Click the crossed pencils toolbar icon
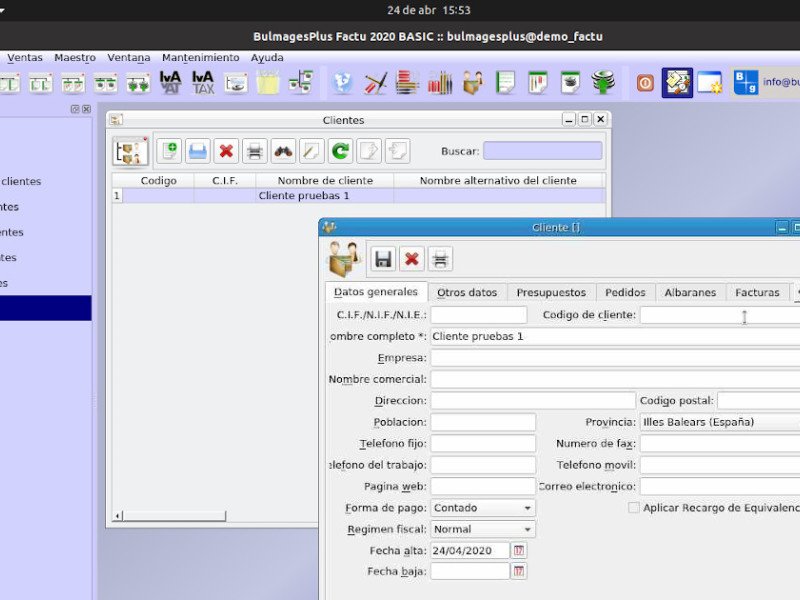 (376, 82)
